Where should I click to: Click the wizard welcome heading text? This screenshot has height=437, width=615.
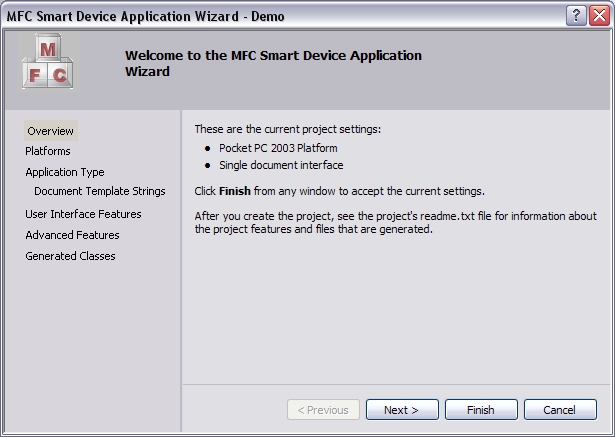(273, 63)
